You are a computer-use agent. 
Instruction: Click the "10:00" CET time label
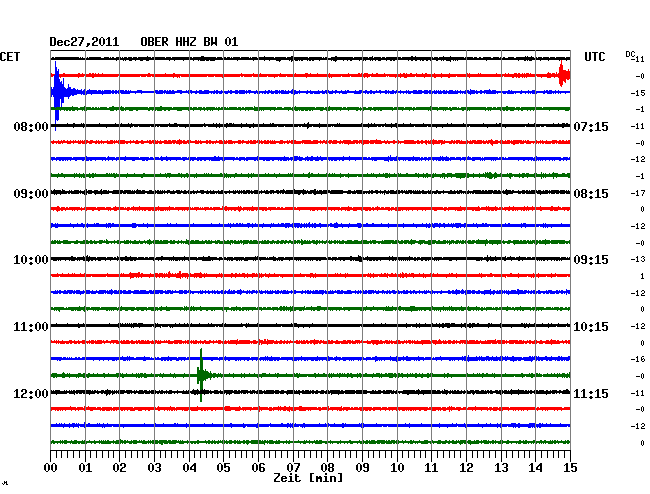click(x=31, y=260)
